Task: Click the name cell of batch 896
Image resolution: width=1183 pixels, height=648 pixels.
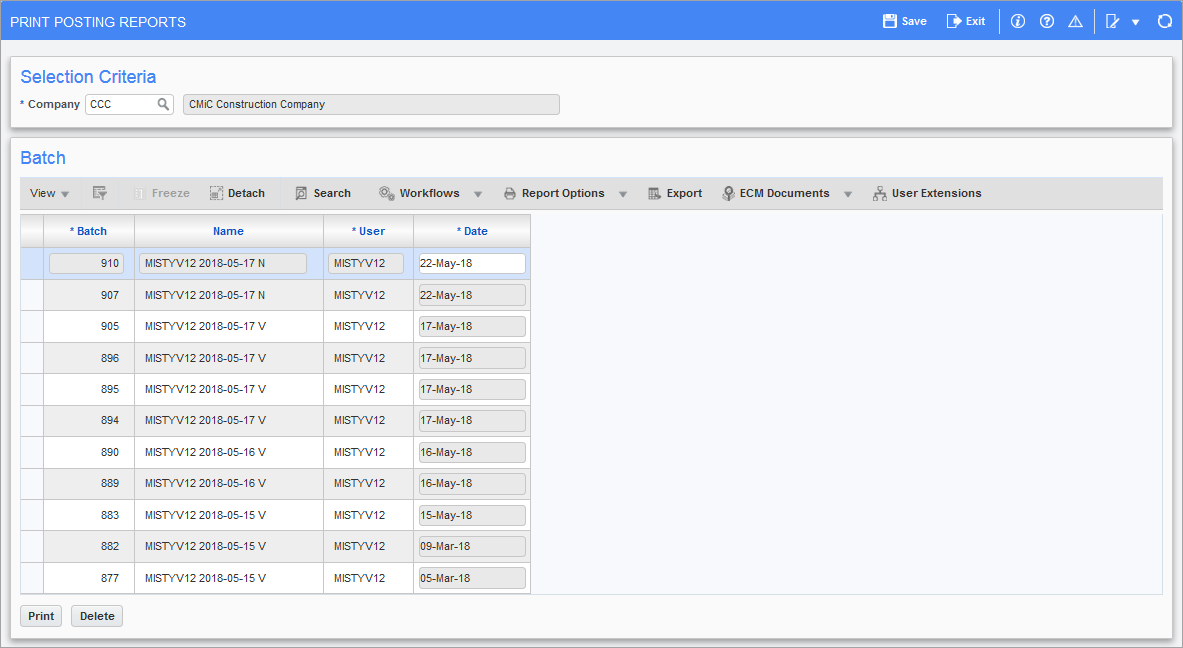Action: pyautogui.click(x=229, y=358)
